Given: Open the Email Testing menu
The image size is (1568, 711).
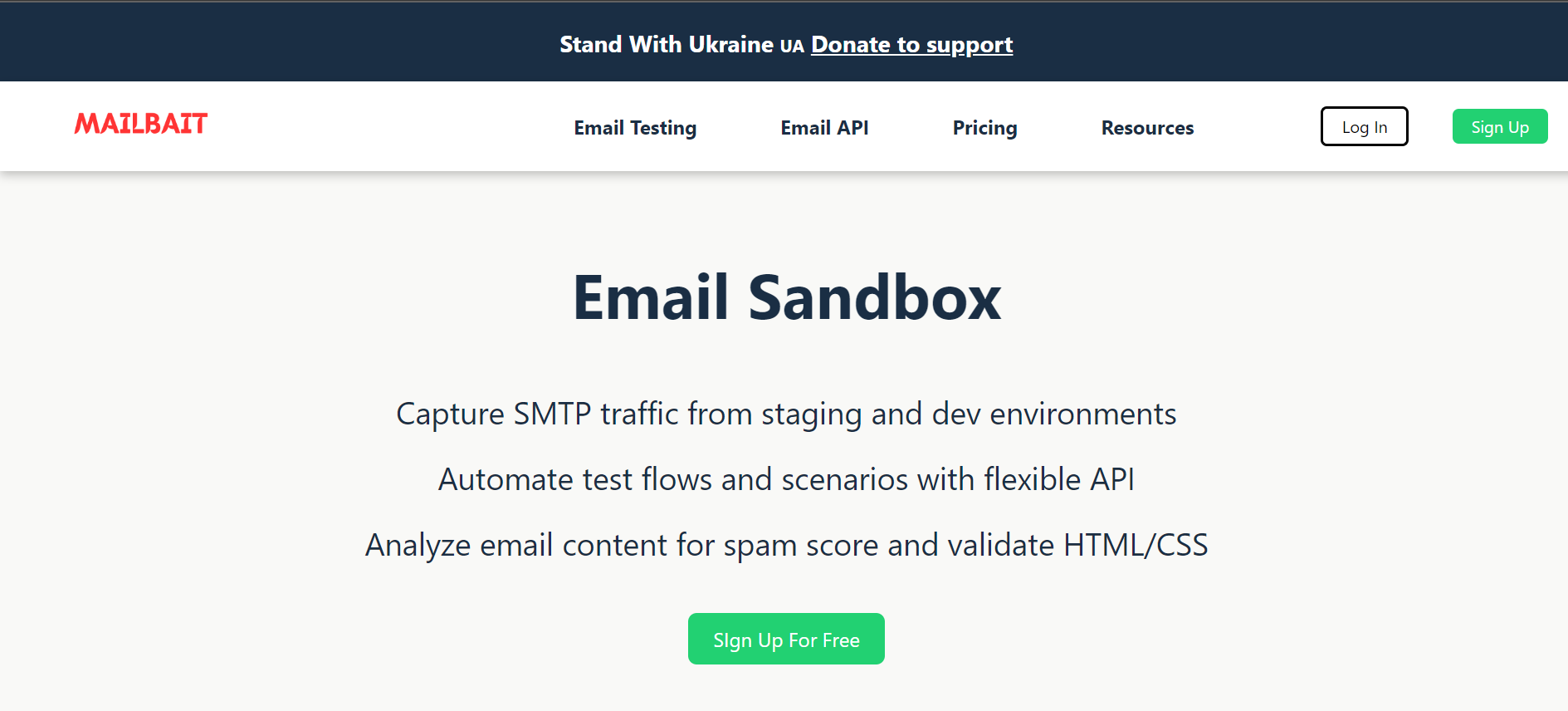Looking at the screenshot, I should tap(635, 128).
